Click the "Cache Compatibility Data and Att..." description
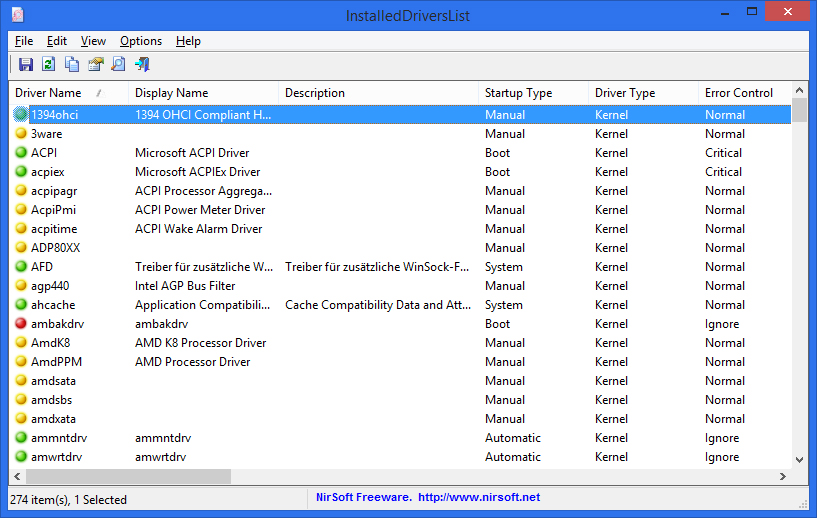817x518 pixels. click(378, 305)
